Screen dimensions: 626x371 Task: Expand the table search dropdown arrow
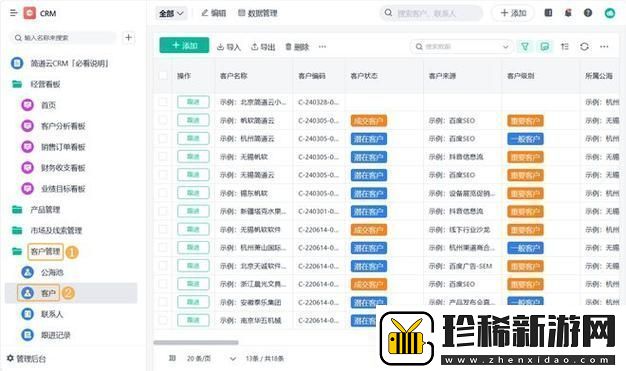[505, 47]
